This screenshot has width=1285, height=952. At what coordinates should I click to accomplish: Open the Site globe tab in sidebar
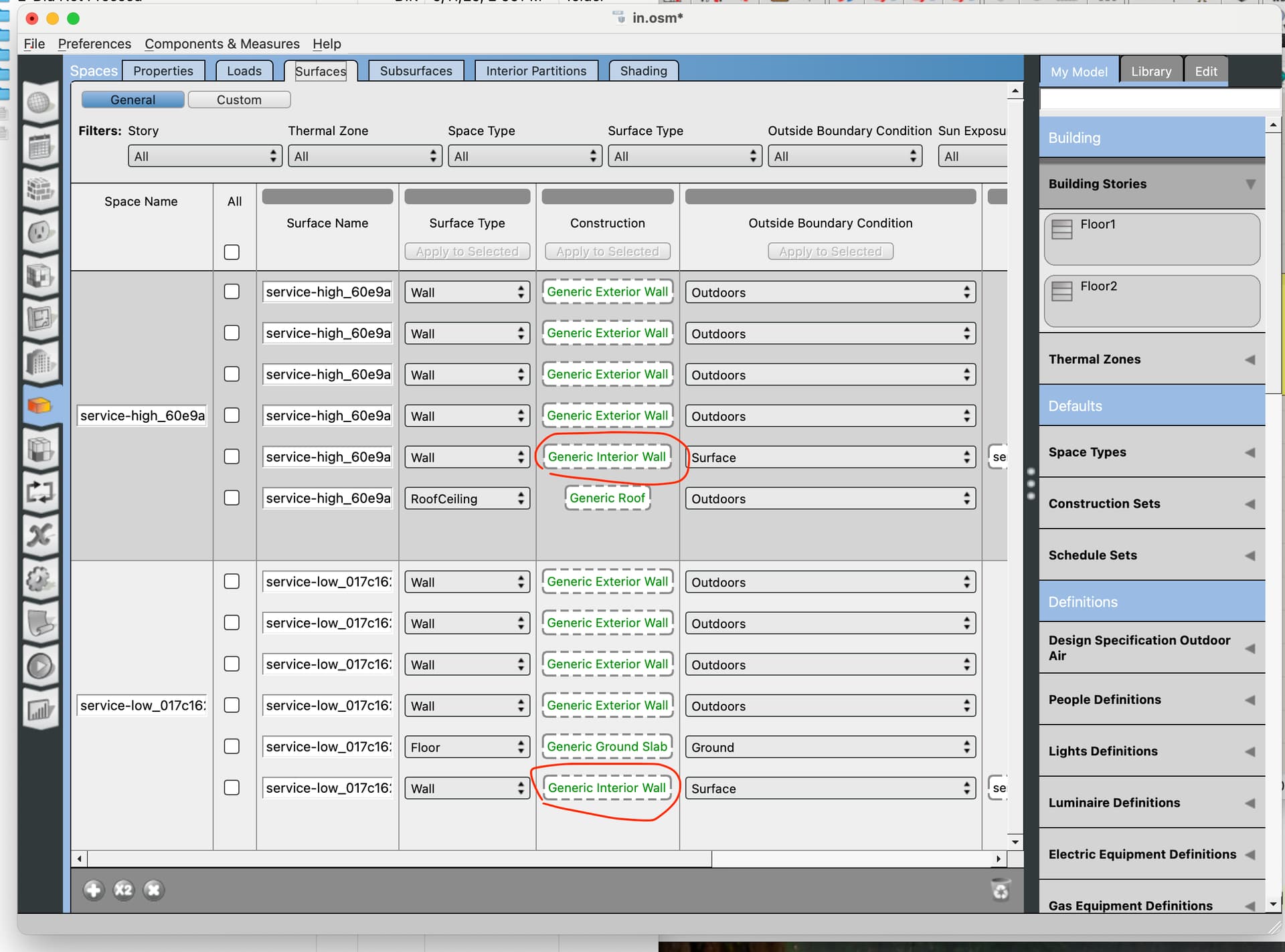pyautogui.click(x=39, y=103)
